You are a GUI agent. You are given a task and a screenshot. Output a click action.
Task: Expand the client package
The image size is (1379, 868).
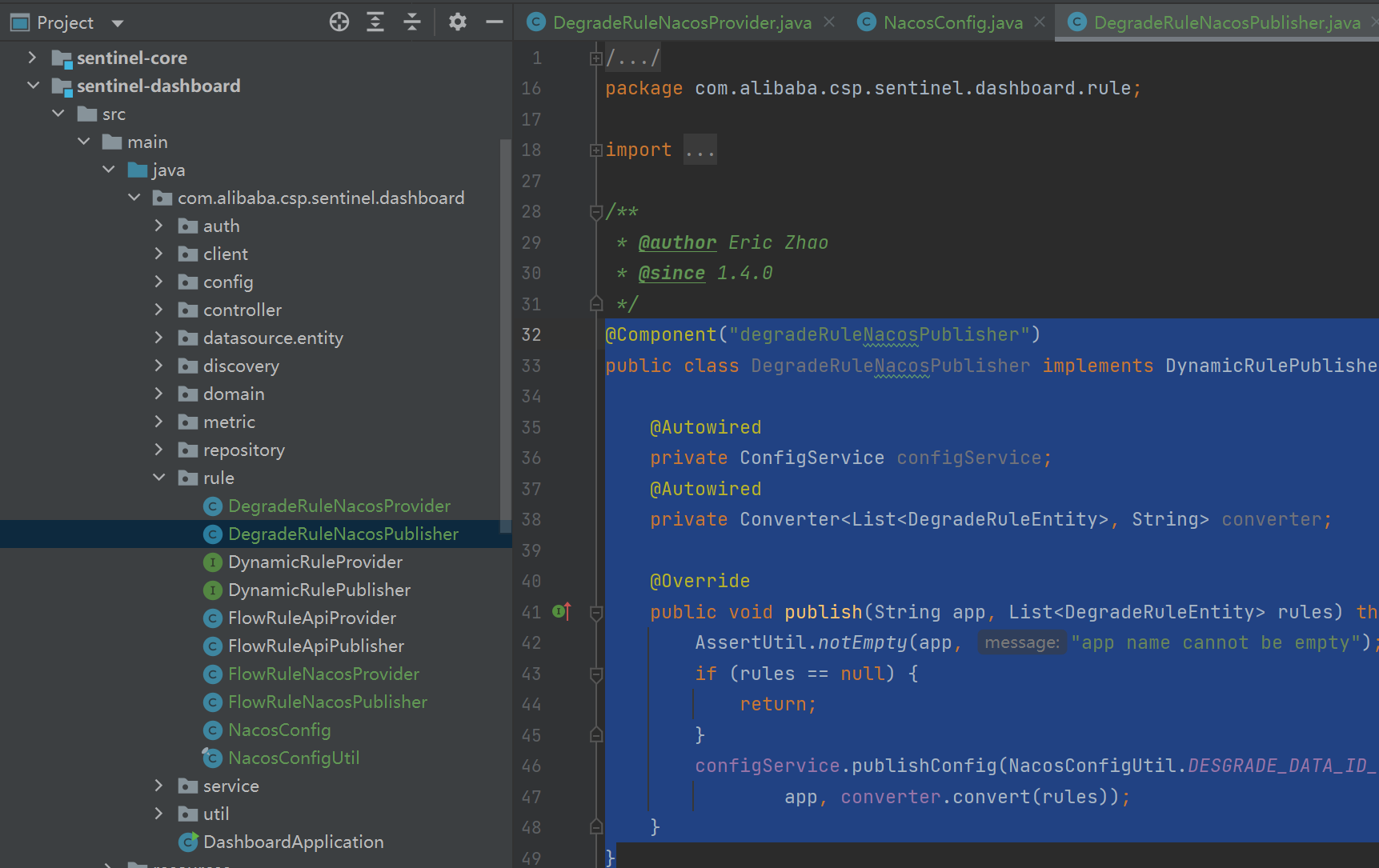tap(158, 254)
